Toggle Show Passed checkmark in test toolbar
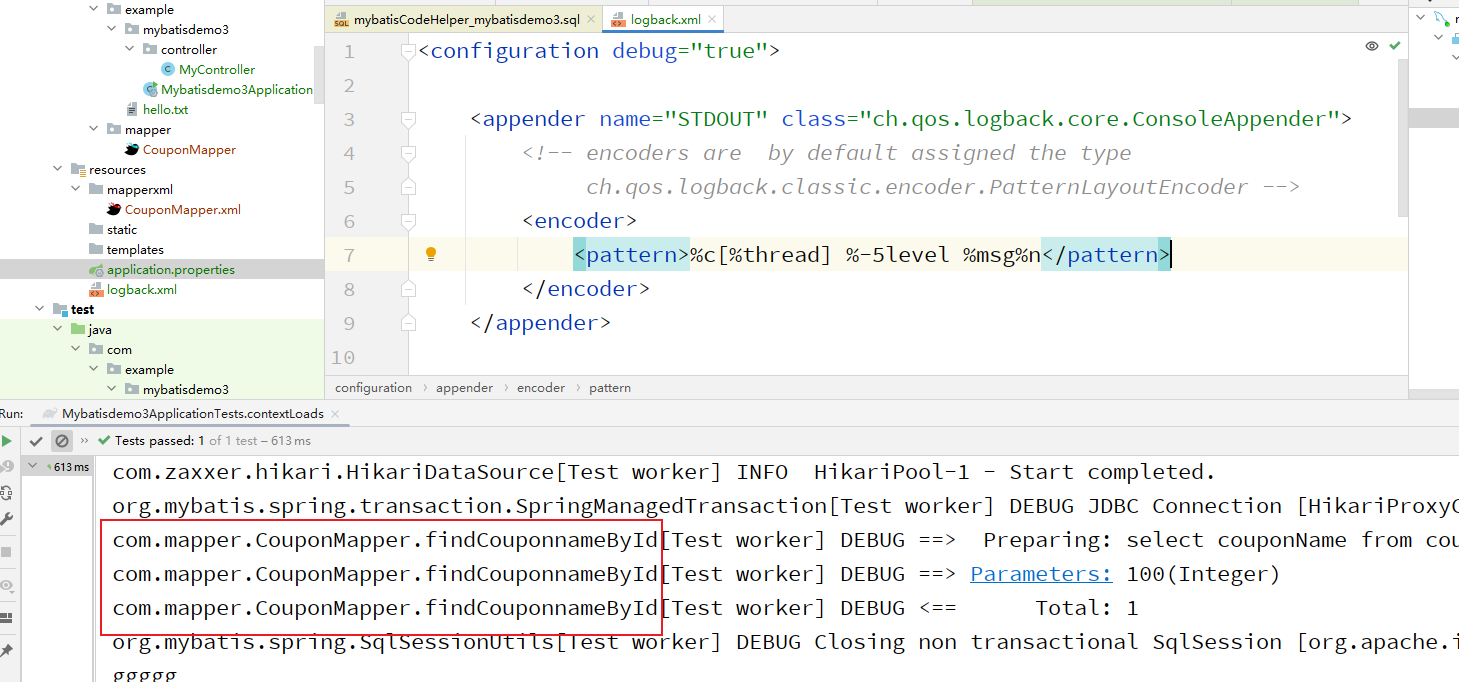1459x682 pixels. pyautogui.click(x=36, y=441)
